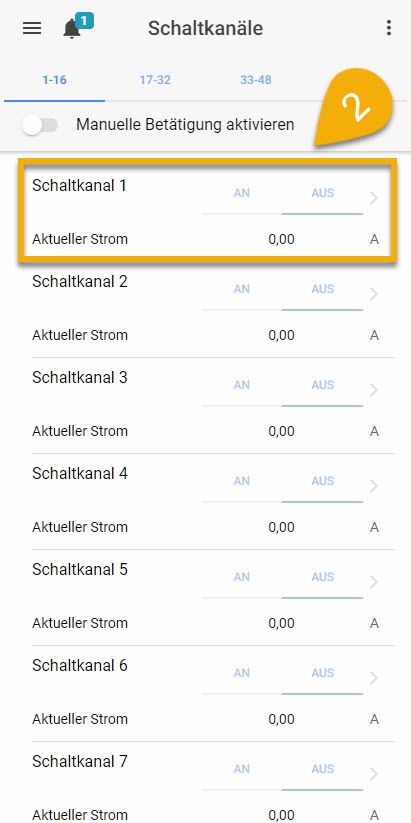
Task: Click Schaltkanal 3 Aktueller Strom value
Action: [x=281, y=431]
